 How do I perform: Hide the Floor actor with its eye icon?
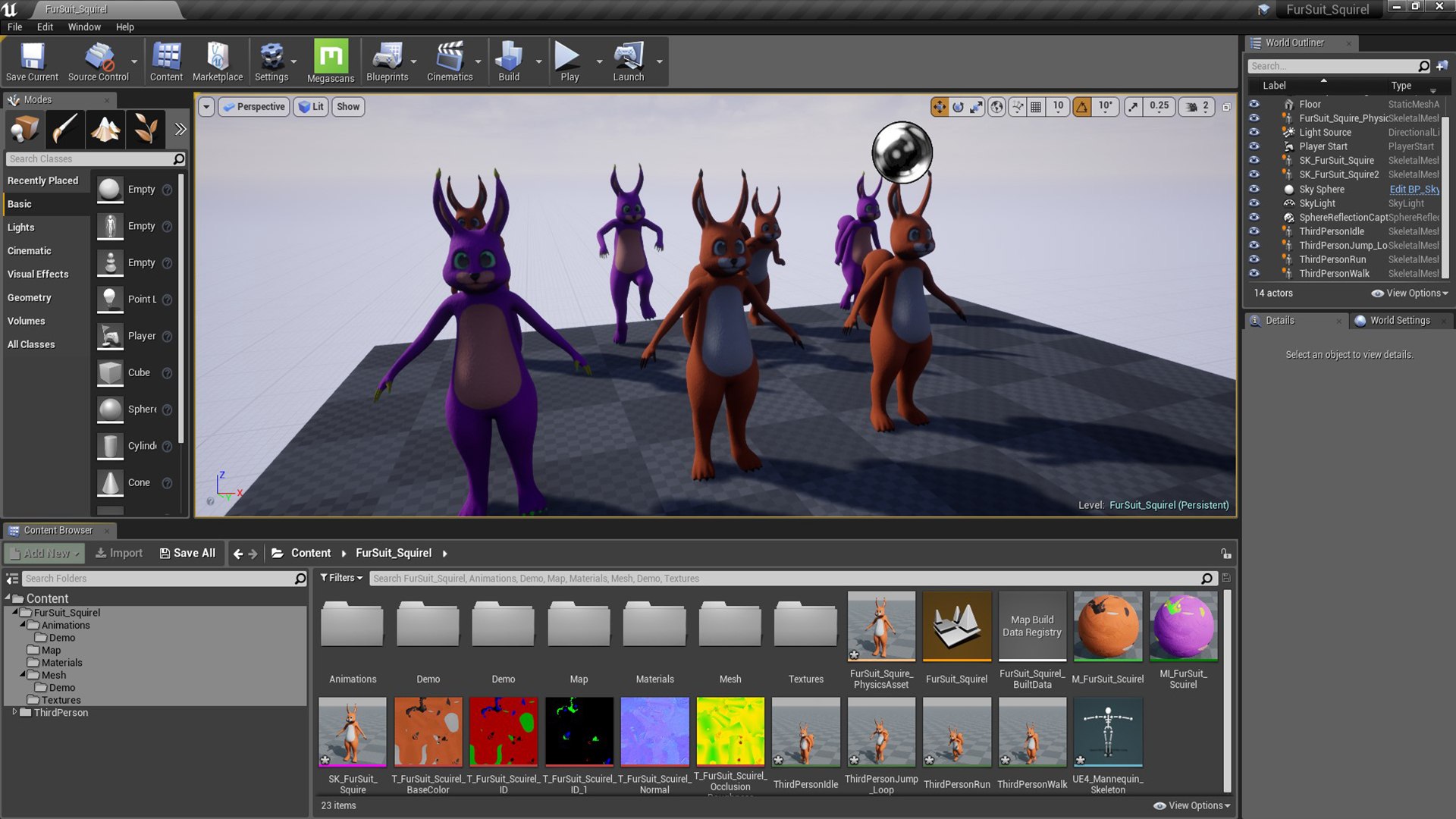pyautogui.click(x=1254, y=104)
